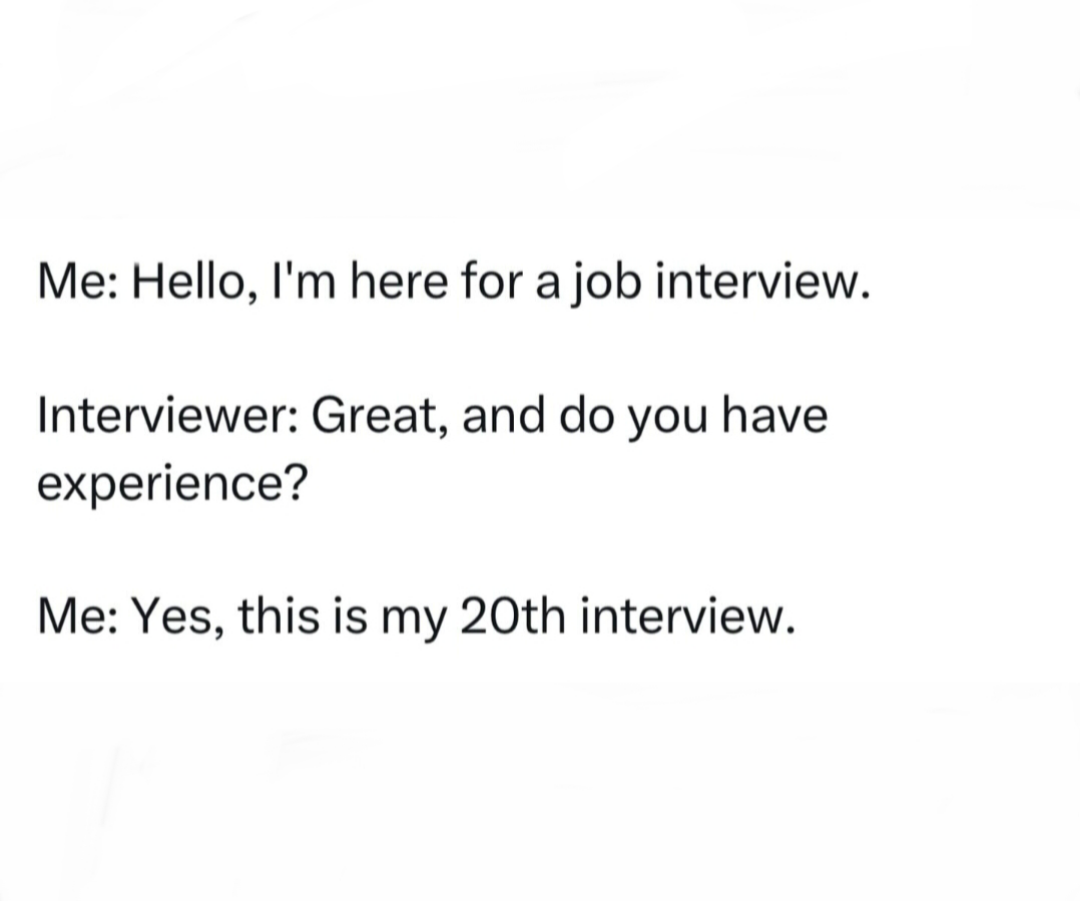Click the "Me:" label starting the first line
1080x901 pixels.
pyautogui.click(x=79, y=285)
